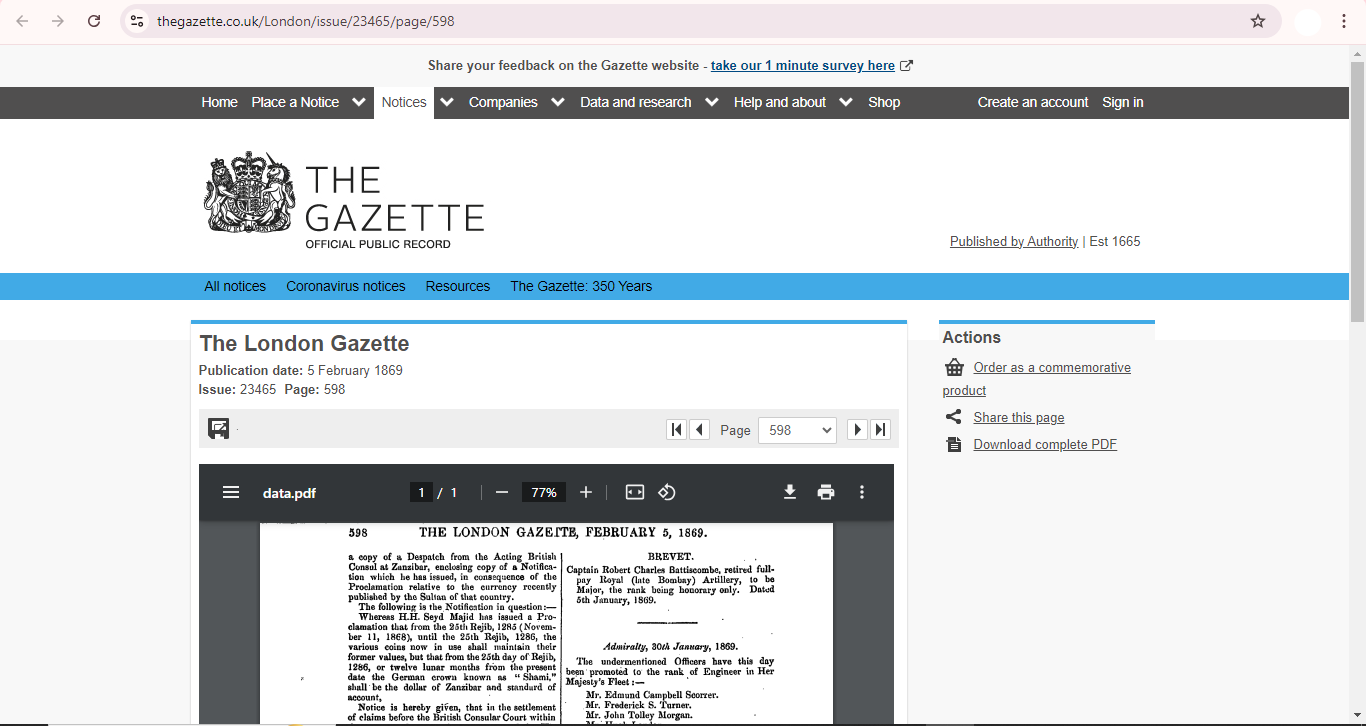
Task: Print the PDF with printer icon
Action: click(x=826, y=492)
